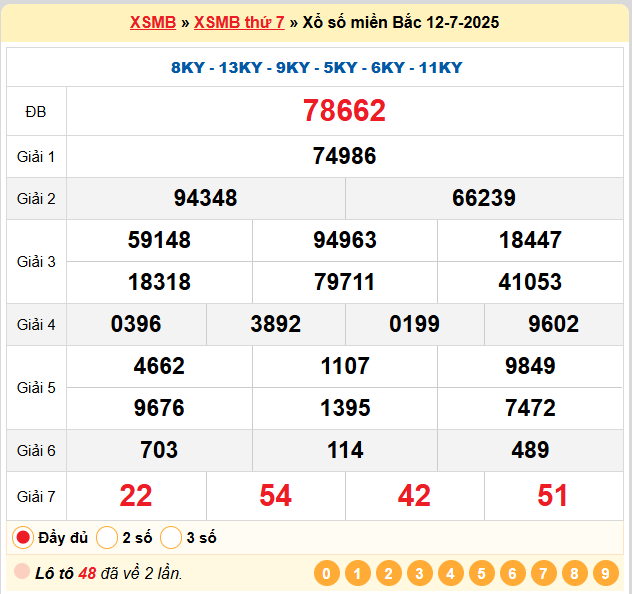632x594 pixels.
Task: Click the Giải 4 number 0199
Action: pos(415,324)
